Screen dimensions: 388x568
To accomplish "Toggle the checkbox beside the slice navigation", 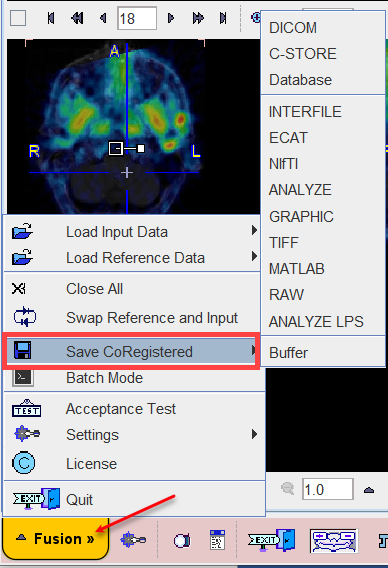I will click(18, 18).
